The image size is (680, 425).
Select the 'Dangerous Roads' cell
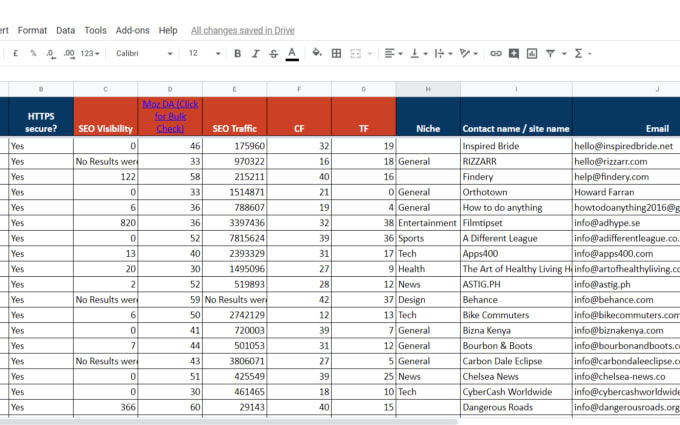[x=516, y=407]
